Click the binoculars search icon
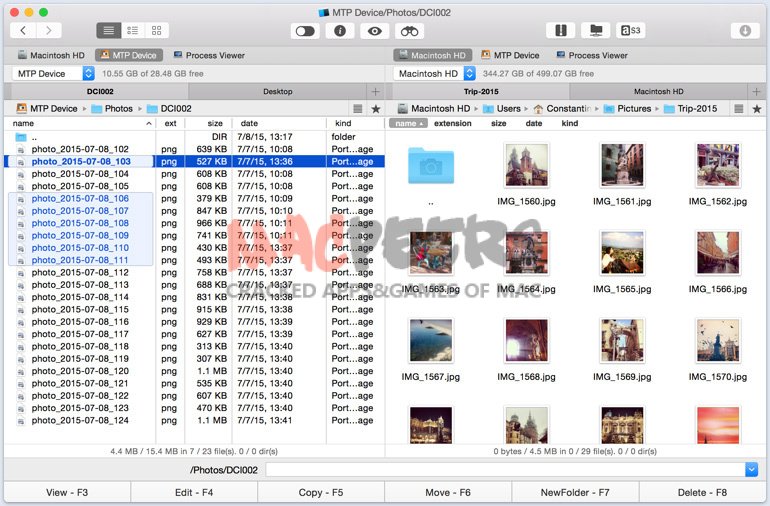Image resolution: width=770 pixels, height=506 pixels. [x=409, y=31]
